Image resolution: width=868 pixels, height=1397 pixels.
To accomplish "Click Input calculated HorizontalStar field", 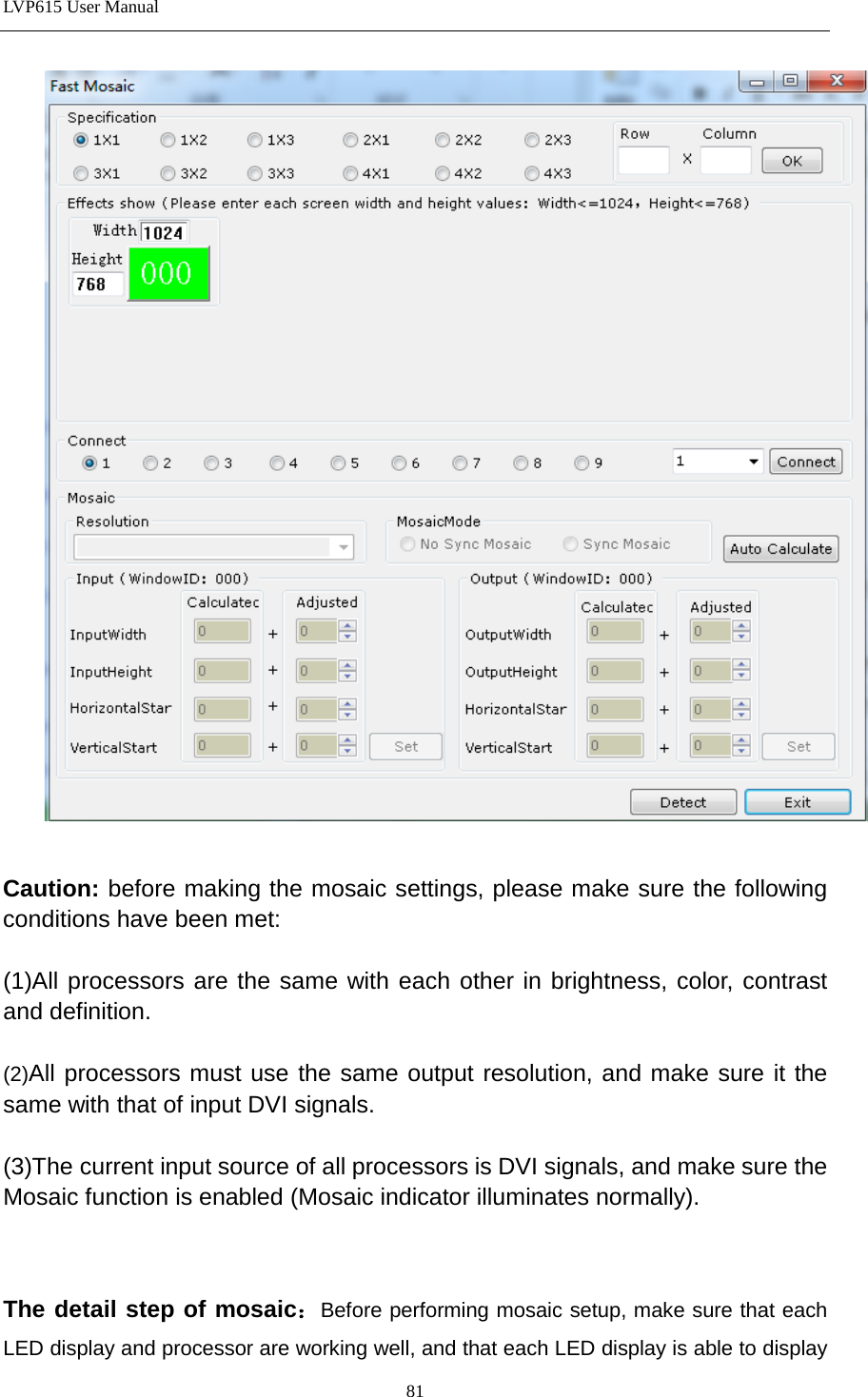I will [223, 709].
